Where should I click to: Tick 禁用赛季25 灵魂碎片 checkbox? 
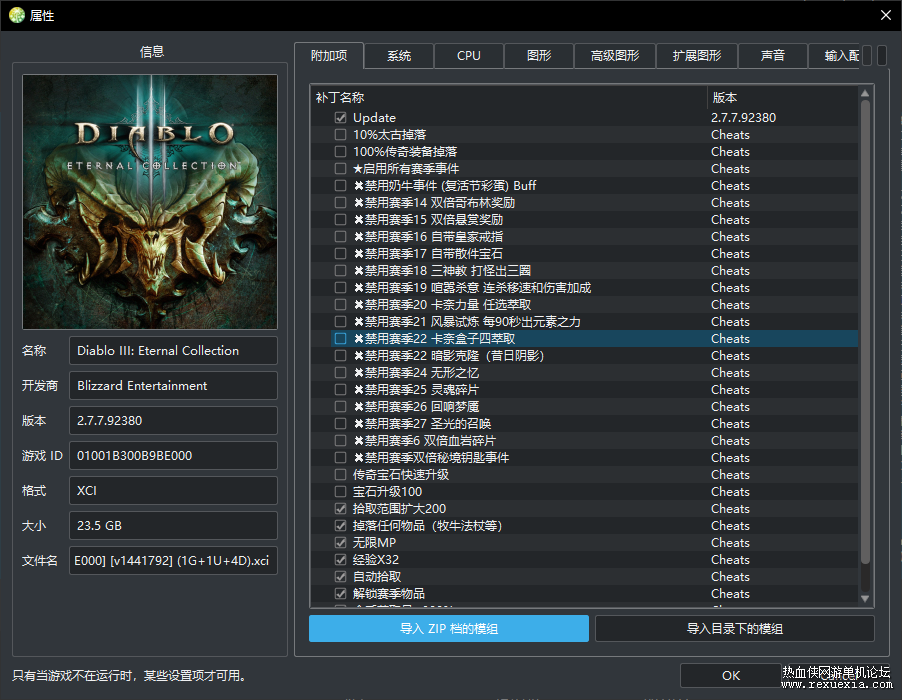341,389
